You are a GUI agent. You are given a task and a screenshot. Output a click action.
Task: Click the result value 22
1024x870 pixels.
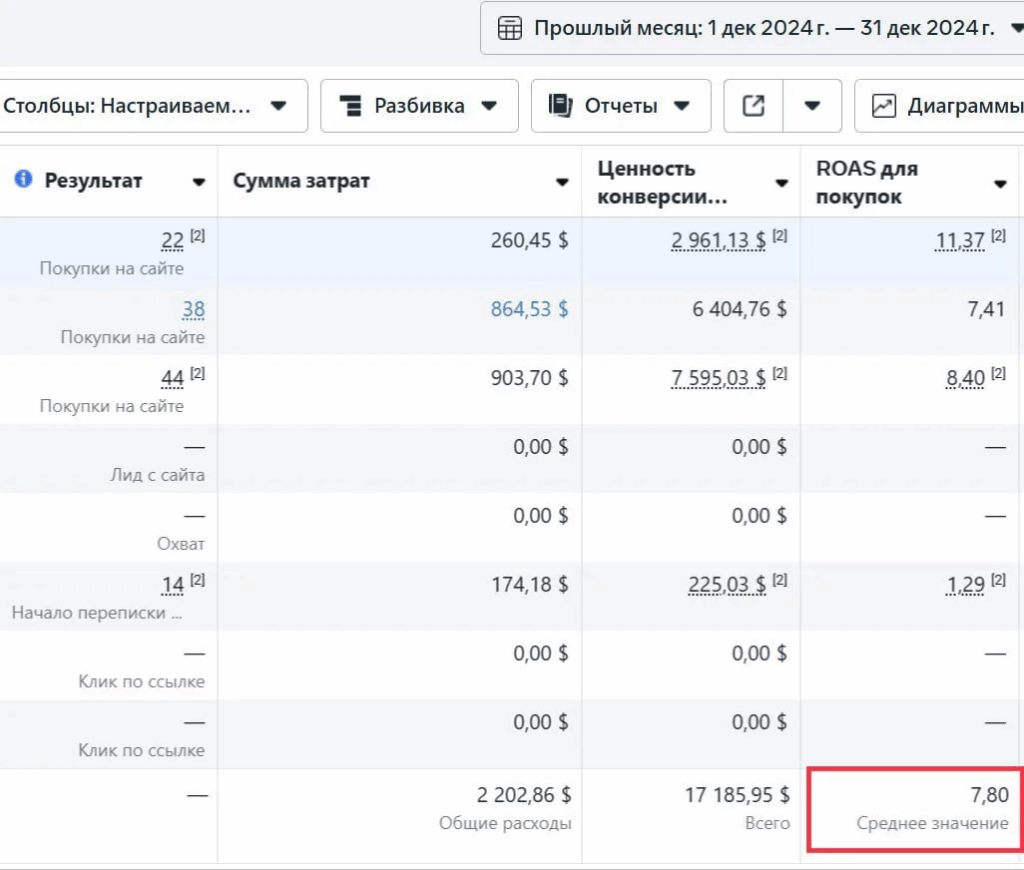pos(172,240)
